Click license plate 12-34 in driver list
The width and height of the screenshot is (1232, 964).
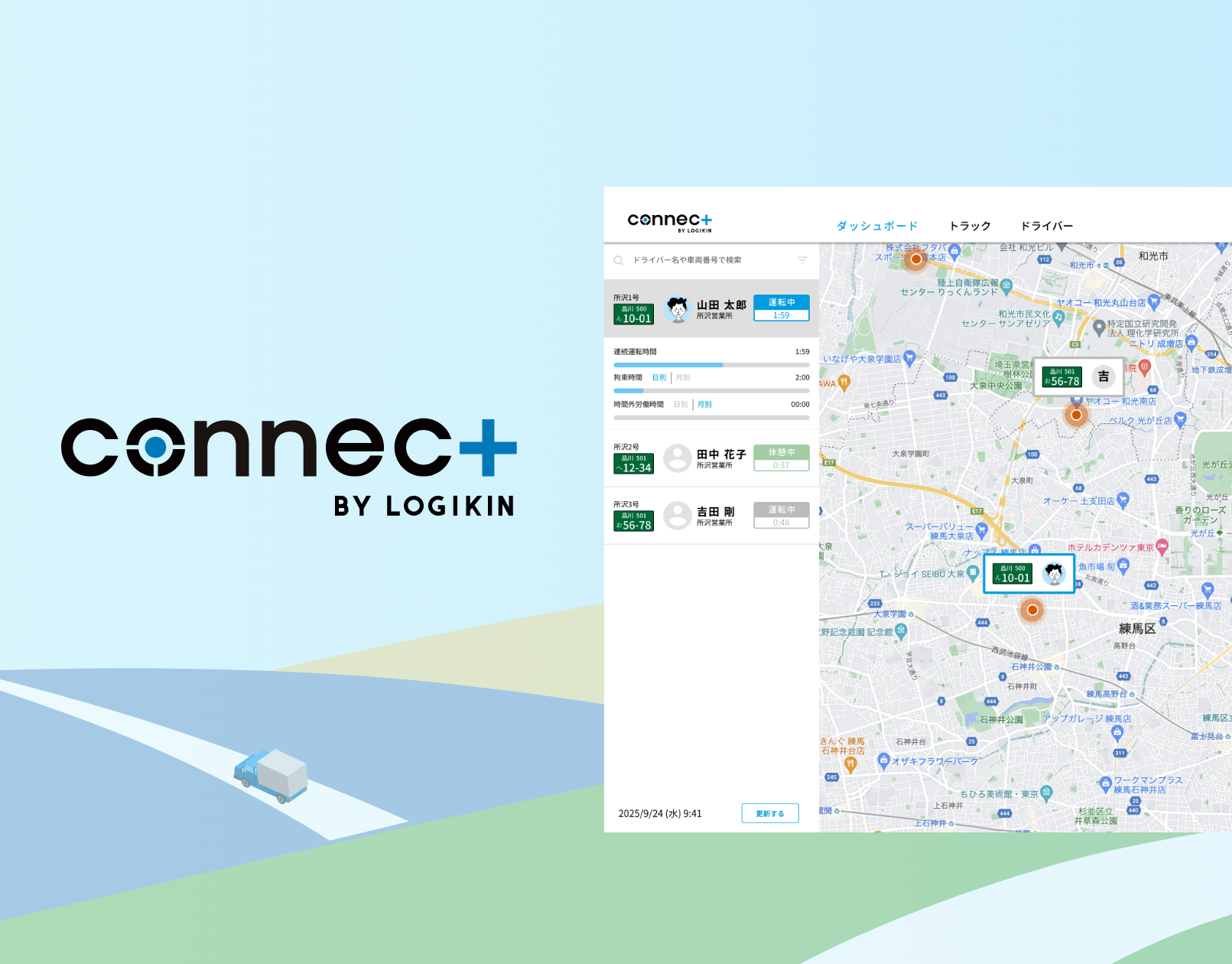pos(633,464)
